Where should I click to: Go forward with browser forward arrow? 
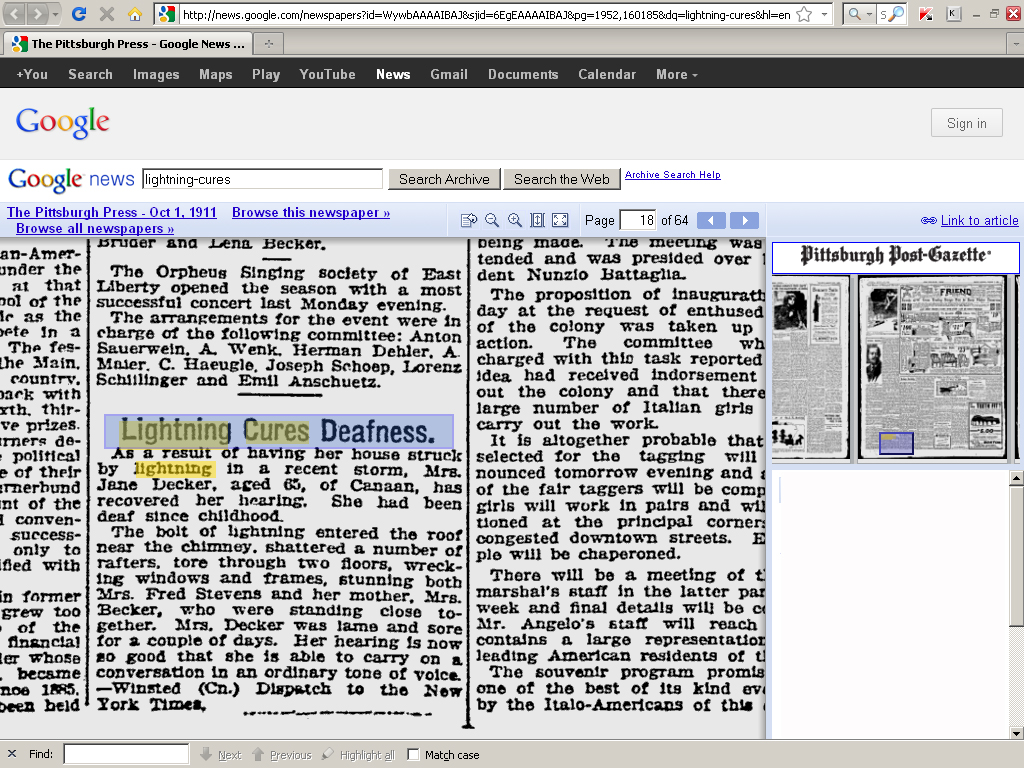(x=37, y=14)
